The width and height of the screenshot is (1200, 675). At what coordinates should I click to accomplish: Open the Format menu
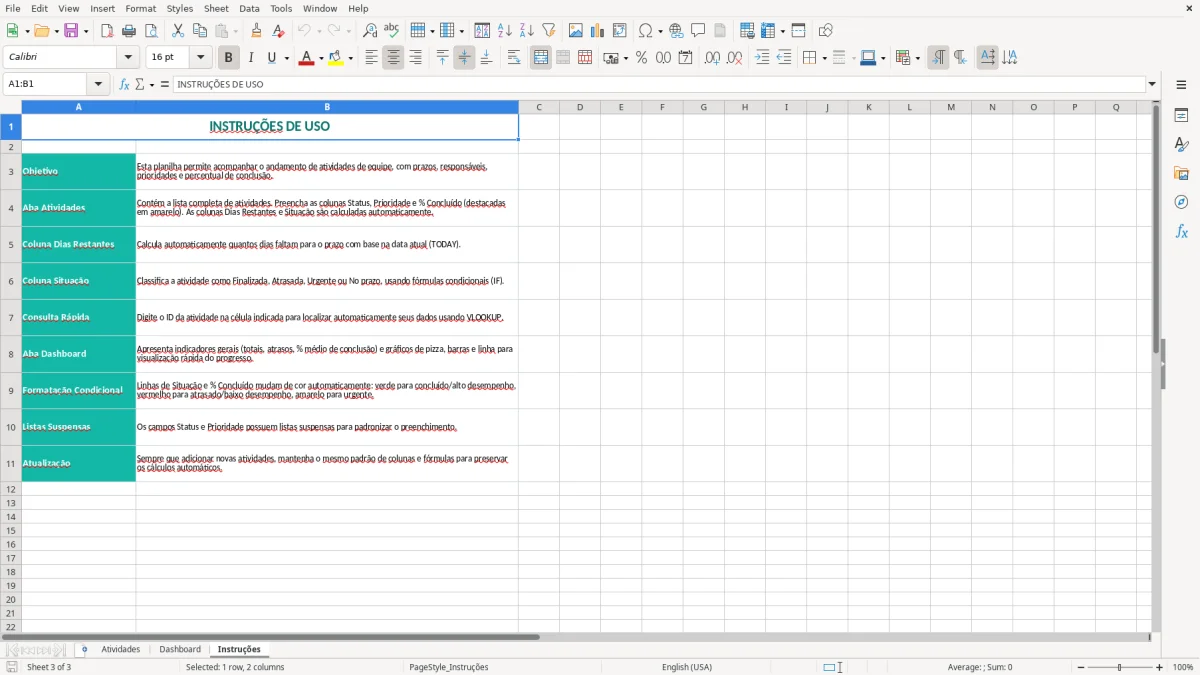(x=141, y=8)
